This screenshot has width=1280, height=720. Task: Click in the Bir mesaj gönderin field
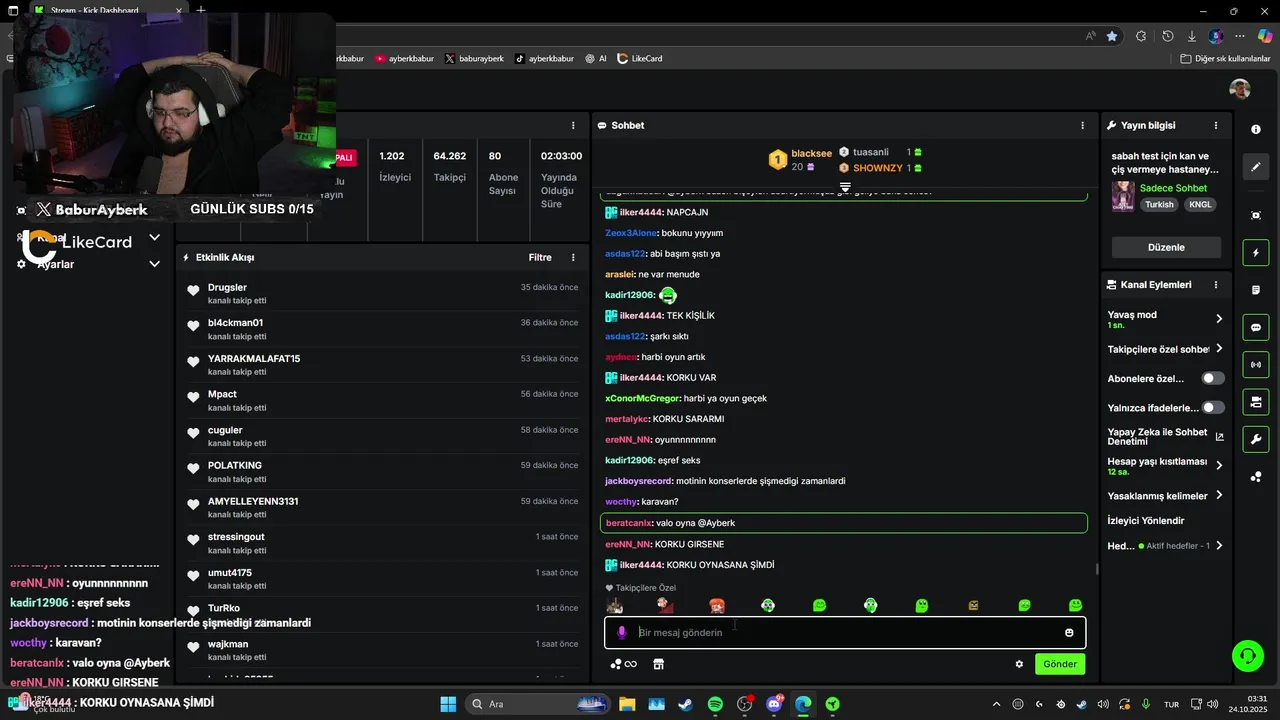[x=845, y=633]
